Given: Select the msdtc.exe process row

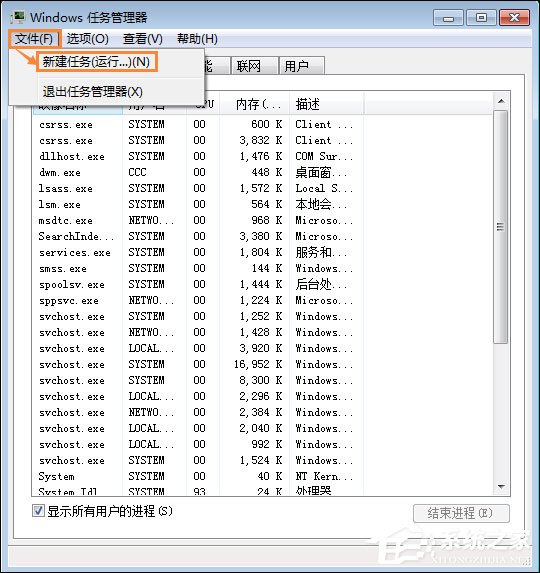Looking at the screenshot, I should (197, 220).
